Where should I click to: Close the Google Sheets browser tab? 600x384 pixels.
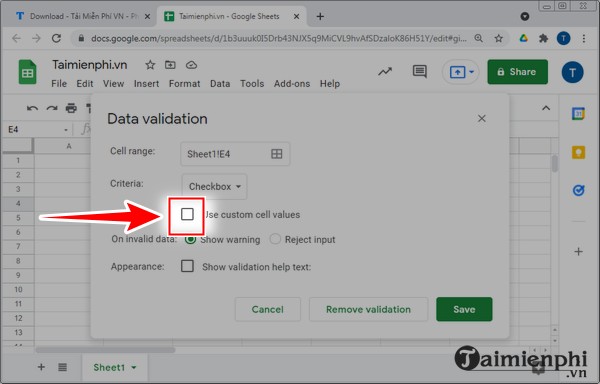point(296,16)
